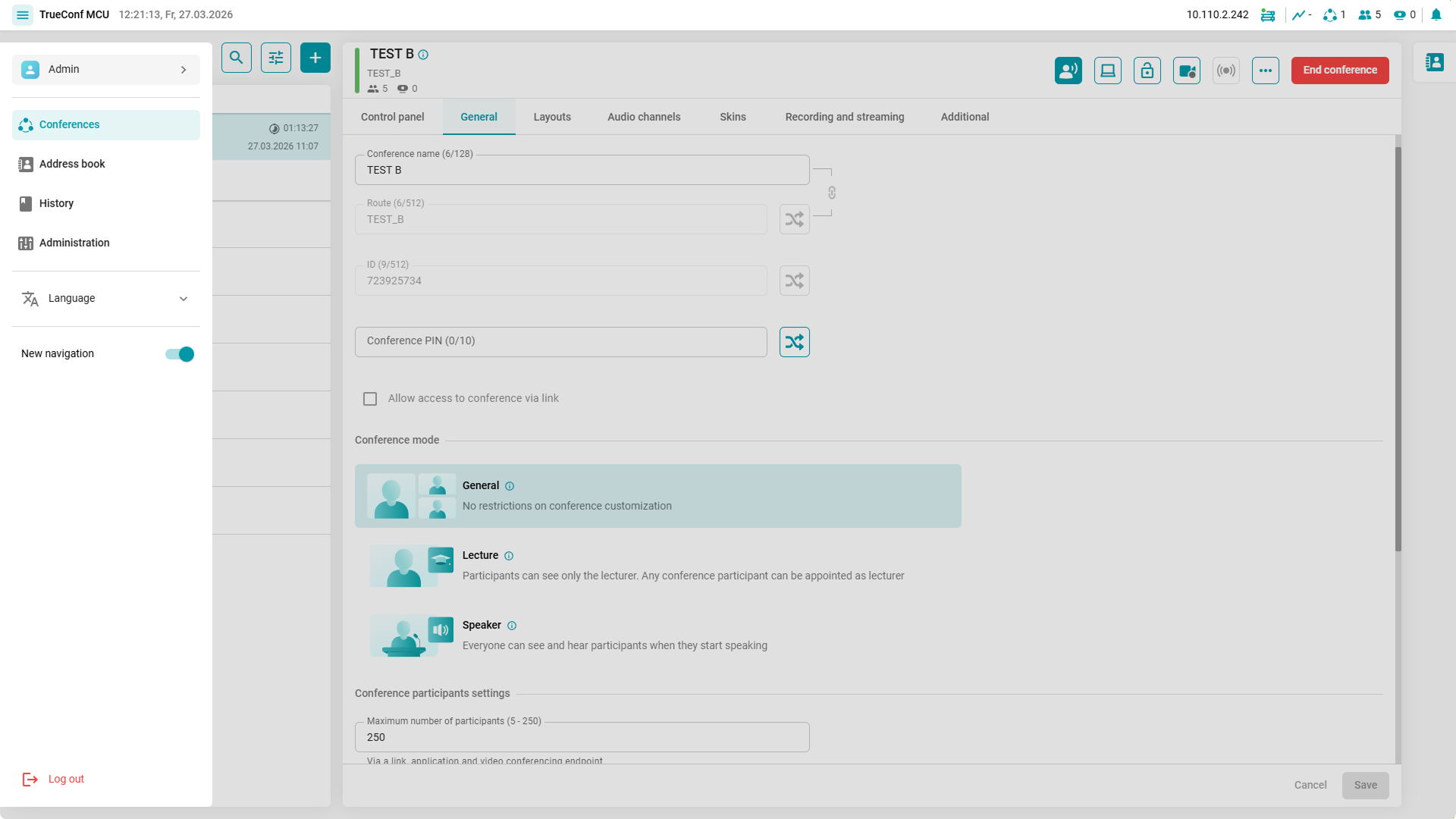Screen dimensions: 1456x819
Task: Open the Recording and streaming tab
Action: [844, 117]
